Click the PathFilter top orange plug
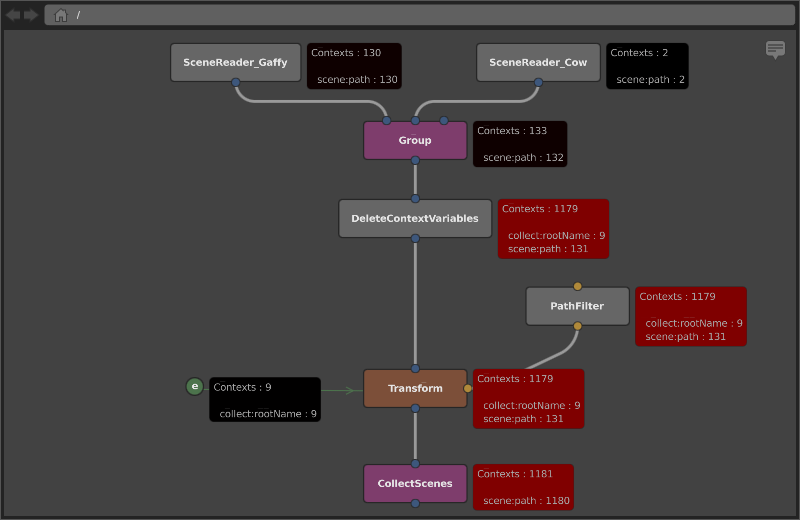800x520 pixels. 577,286
